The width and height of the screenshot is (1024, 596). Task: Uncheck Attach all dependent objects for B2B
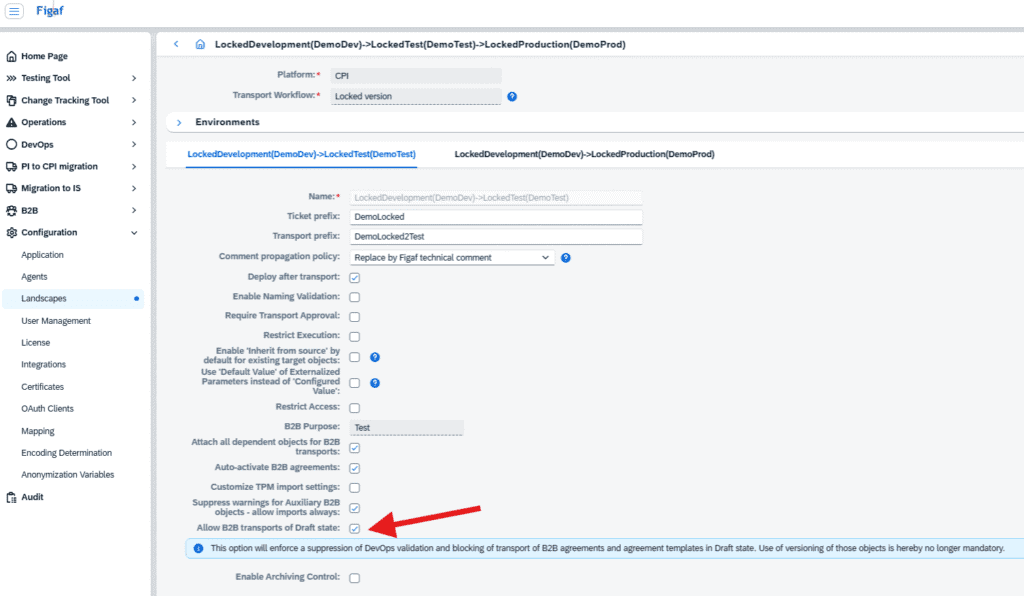click(x=355, y=448)
